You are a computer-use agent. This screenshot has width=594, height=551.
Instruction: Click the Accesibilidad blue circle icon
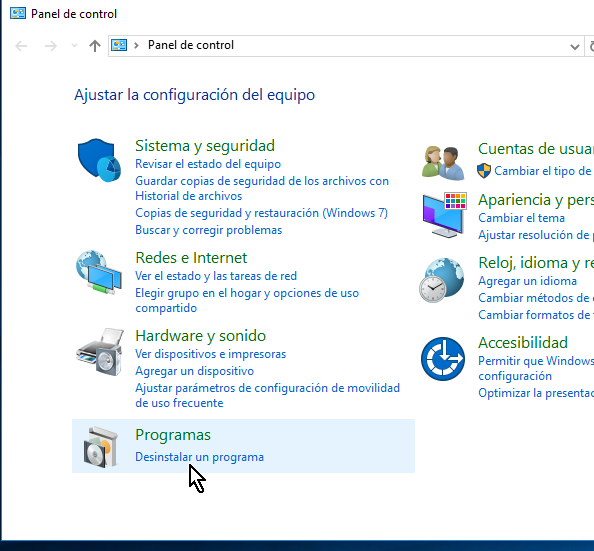(x=443, y=358)
